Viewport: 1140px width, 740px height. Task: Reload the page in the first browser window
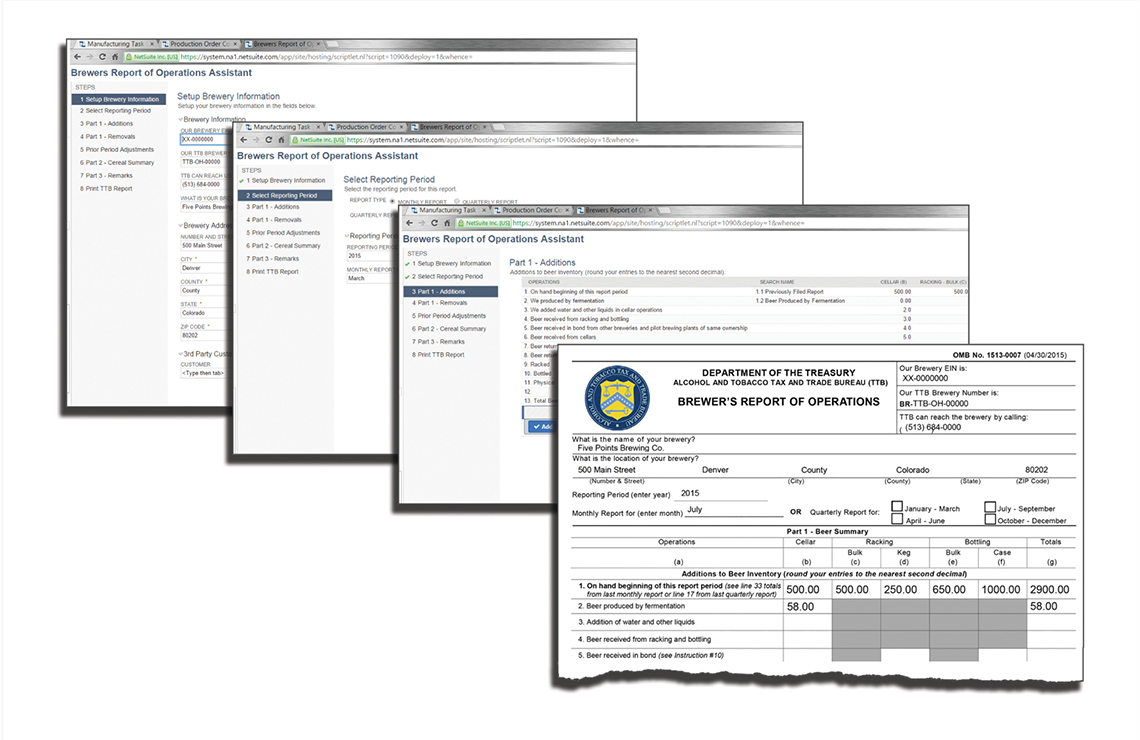pos(101,57)
